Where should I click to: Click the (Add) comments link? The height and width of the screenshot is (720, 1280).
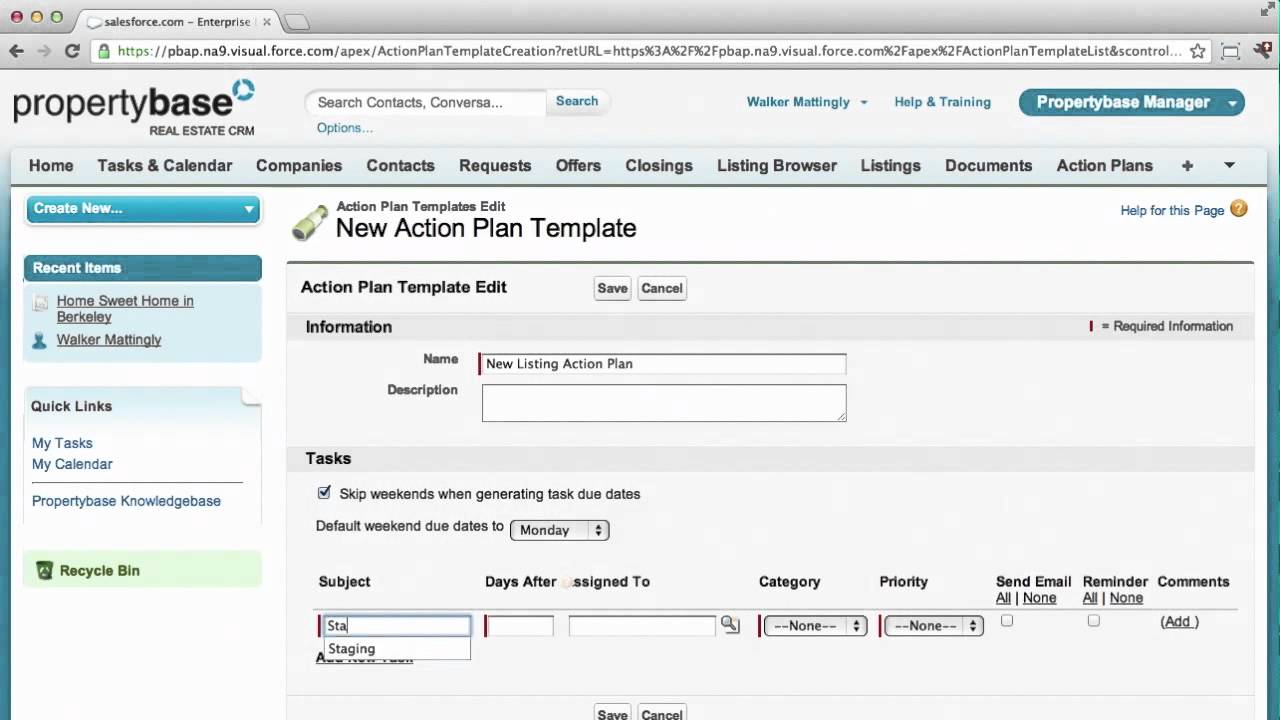[1179, 622]
